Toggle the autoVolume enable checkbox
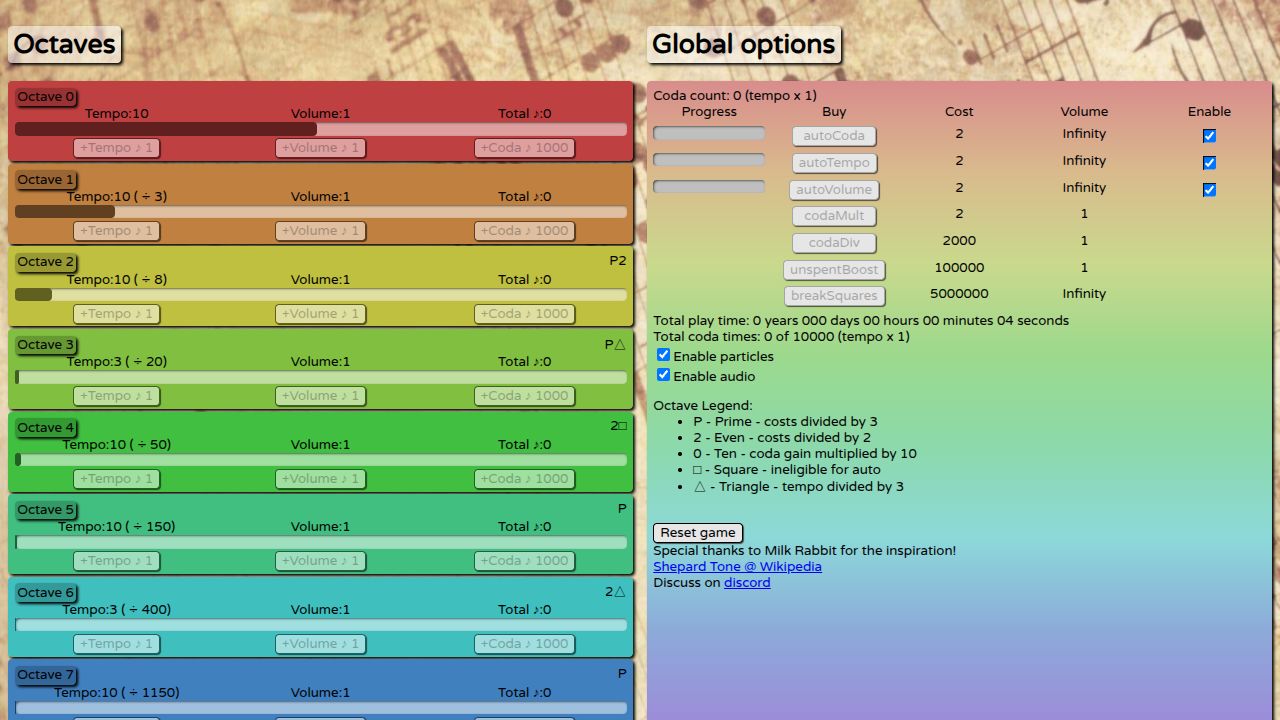Viewport: 1280px width, 720px height. [x=1209, y=190]
